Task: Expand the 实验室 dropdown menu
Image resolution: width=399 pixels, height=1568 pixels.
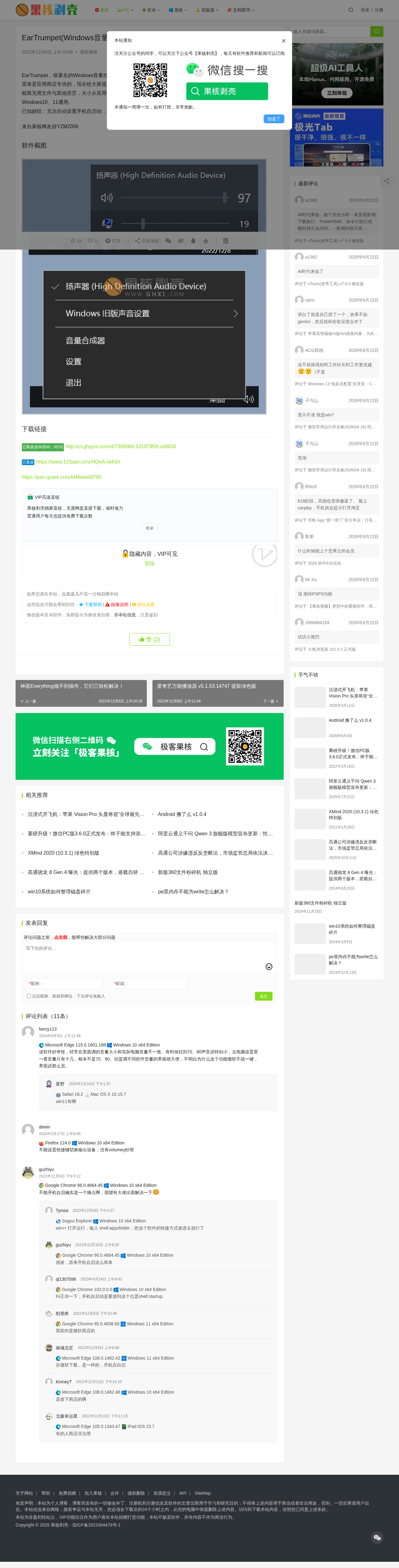Action: [x=207, y=10]
